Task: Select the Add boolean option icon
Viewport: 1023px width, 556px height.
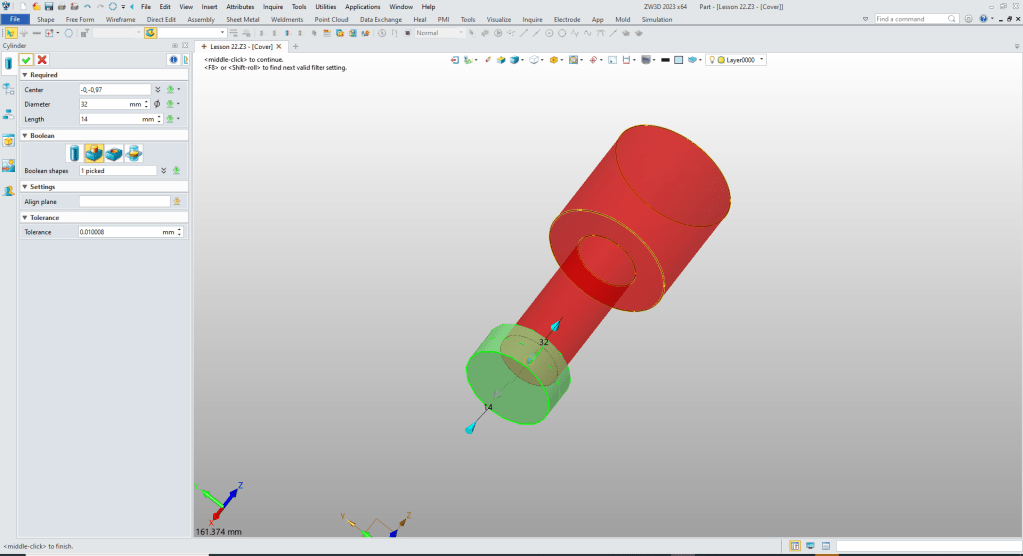Action: pyautogui.click(x=94, y=153)
